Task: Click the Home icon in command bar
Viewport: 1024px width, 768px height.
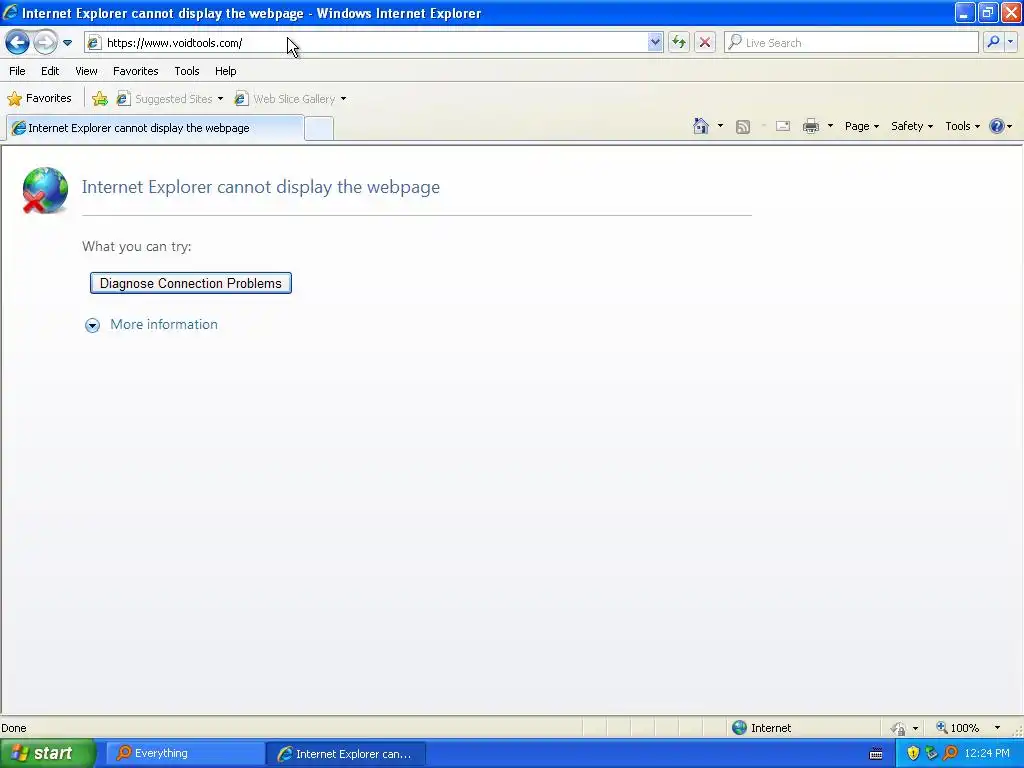Action: pos(701,126)
